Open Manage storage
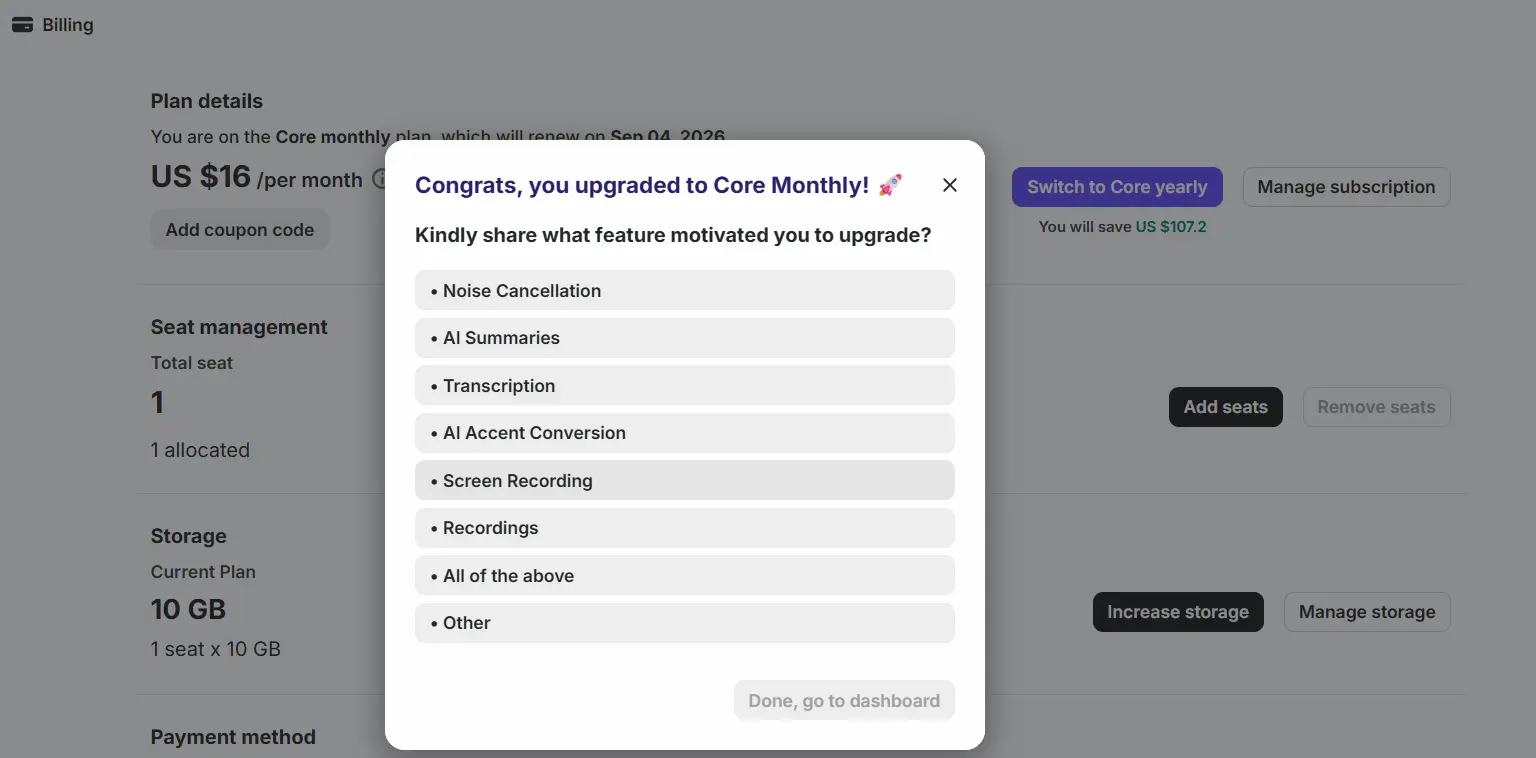Screen dimensions: 1536x758 [x=1367, y=612]
